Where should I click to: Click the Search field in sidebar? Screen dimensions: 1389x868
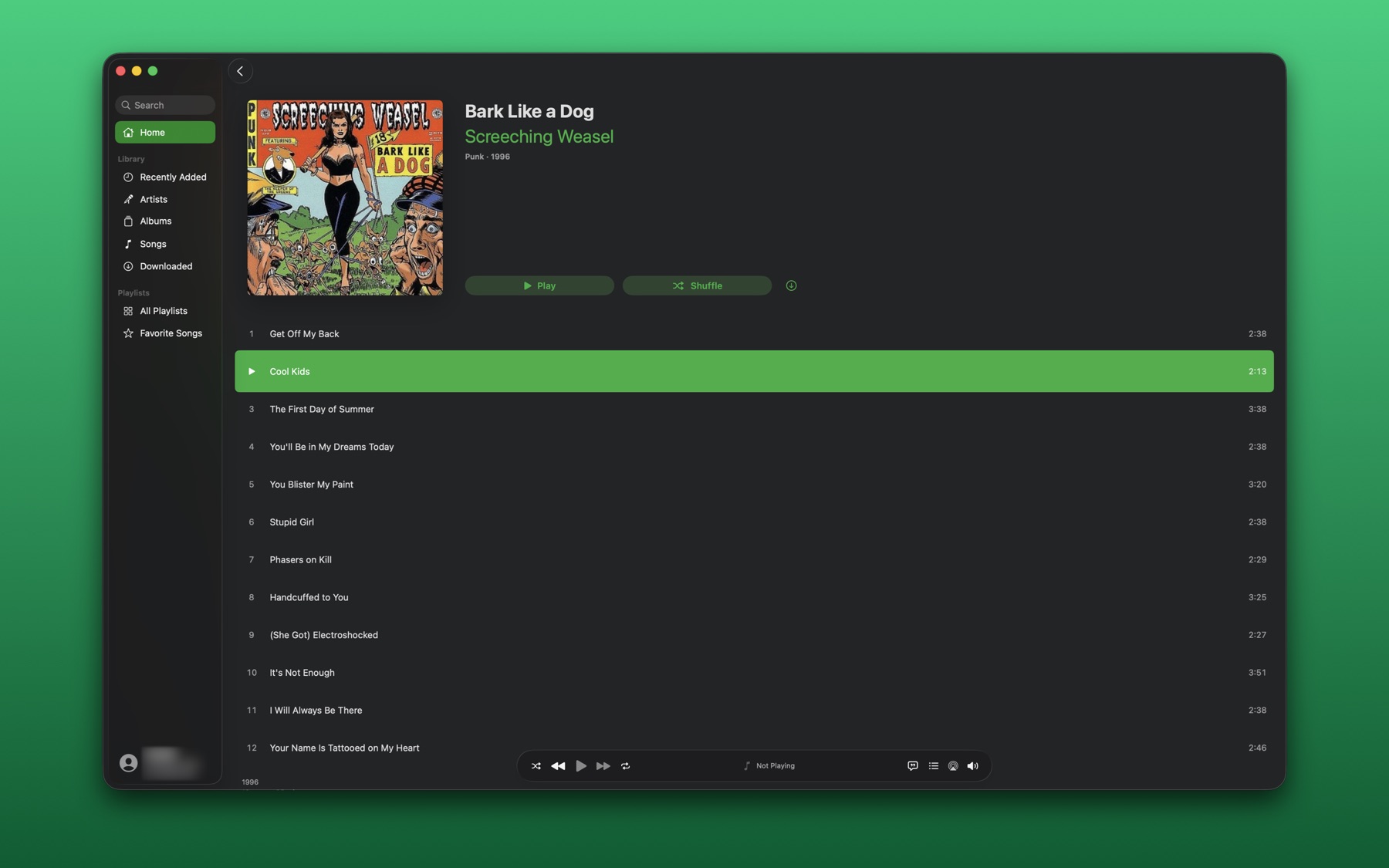coord(165,105)
